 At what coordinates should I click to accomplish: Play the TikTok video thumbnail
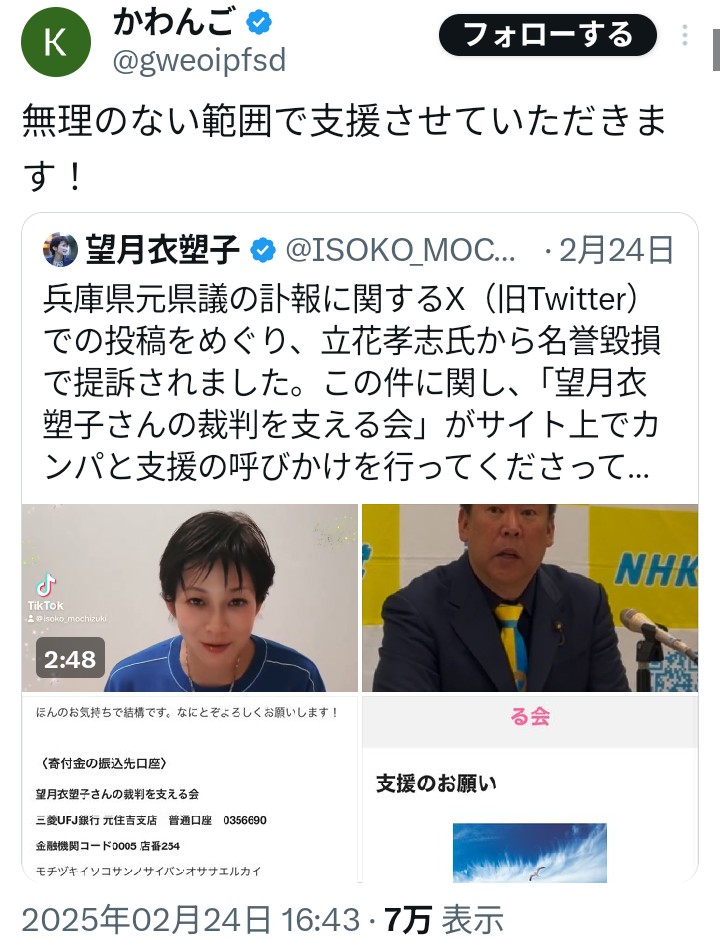click(x=189, y=598)
